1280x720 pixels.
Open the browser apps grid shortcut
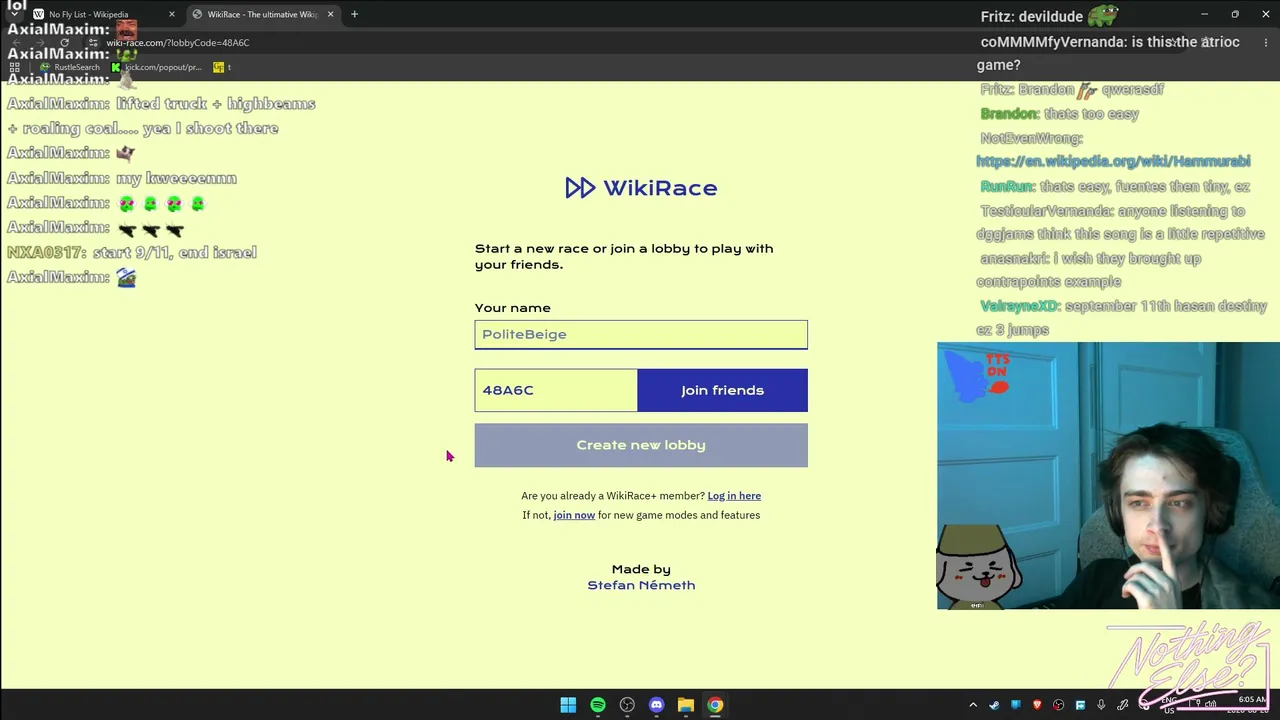15,67
